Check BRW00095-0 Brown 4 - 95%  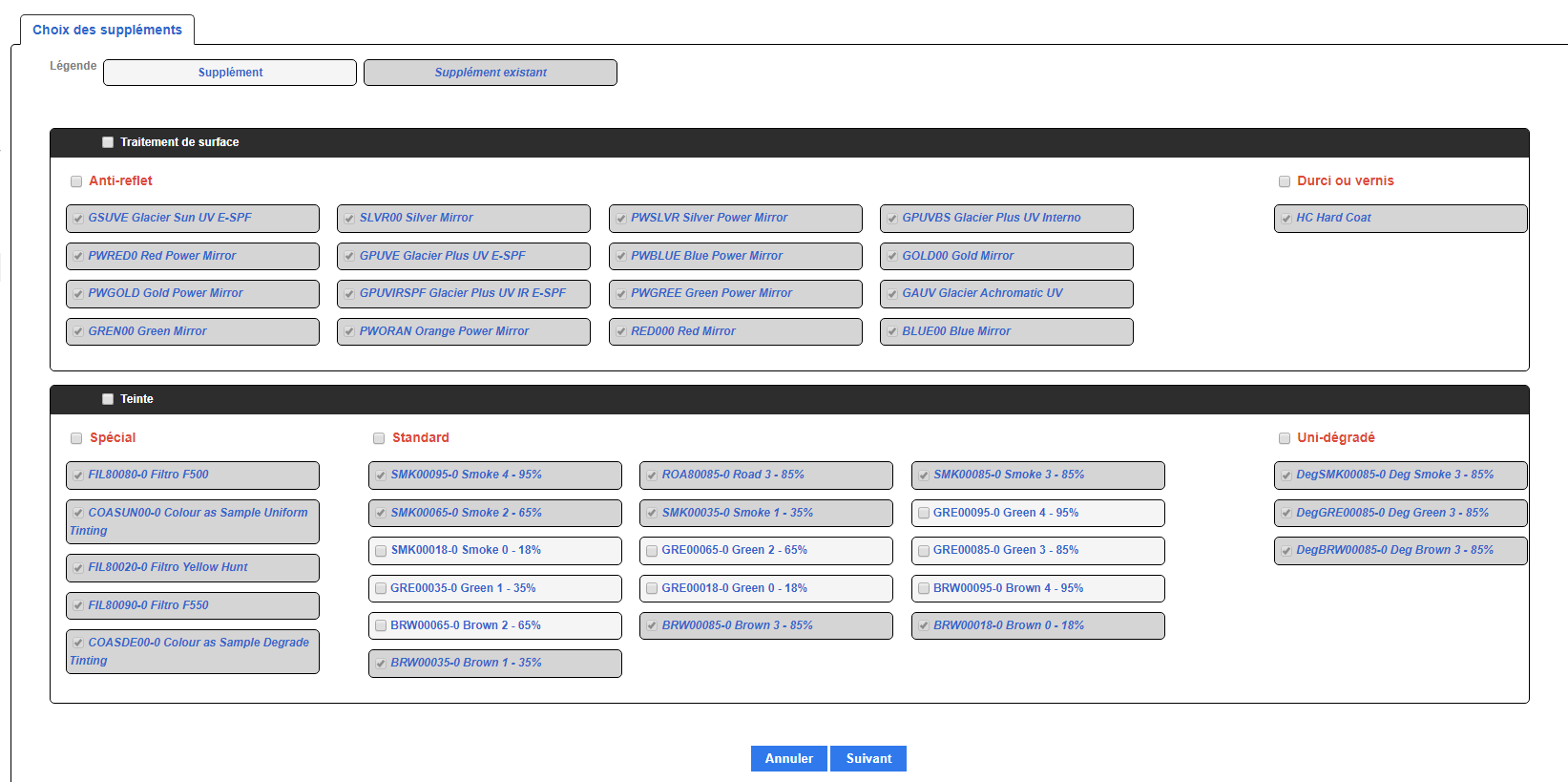tap(924, 589)
